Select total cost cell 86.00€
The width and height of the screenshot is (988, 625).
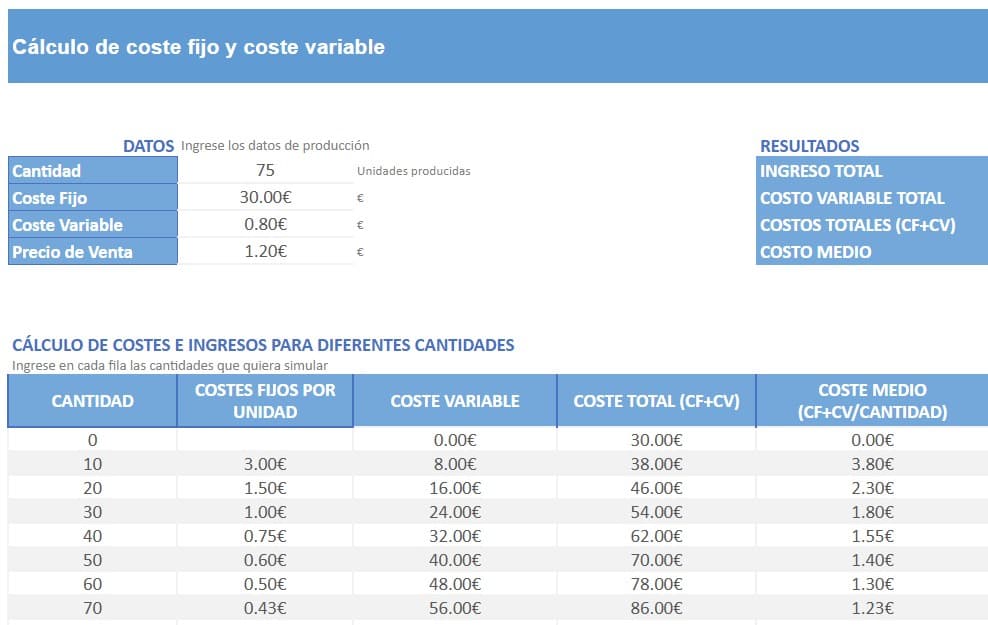[x=656, y=607]
